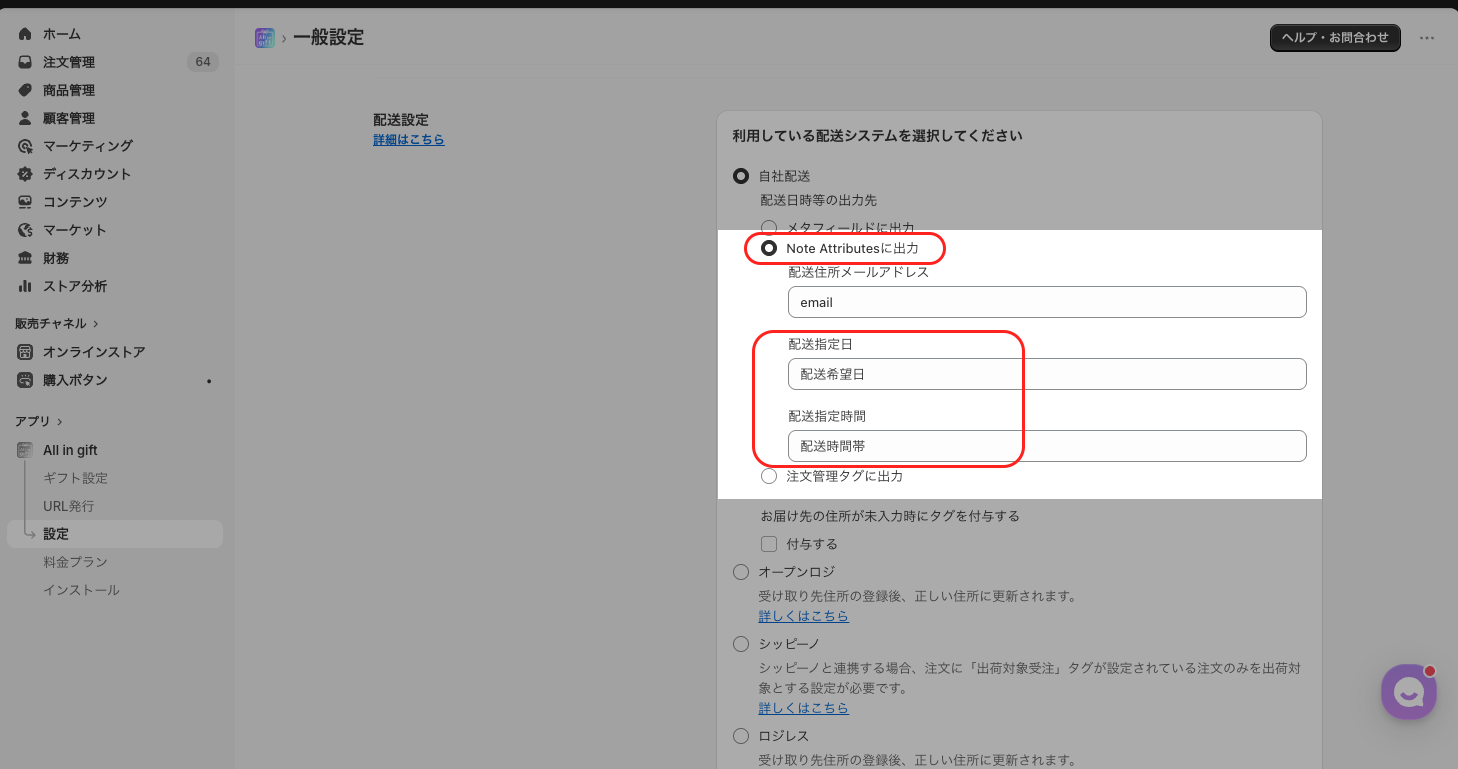Open the ギフト設定 submenu item
1458x769 pixels.
pos(75,478)
